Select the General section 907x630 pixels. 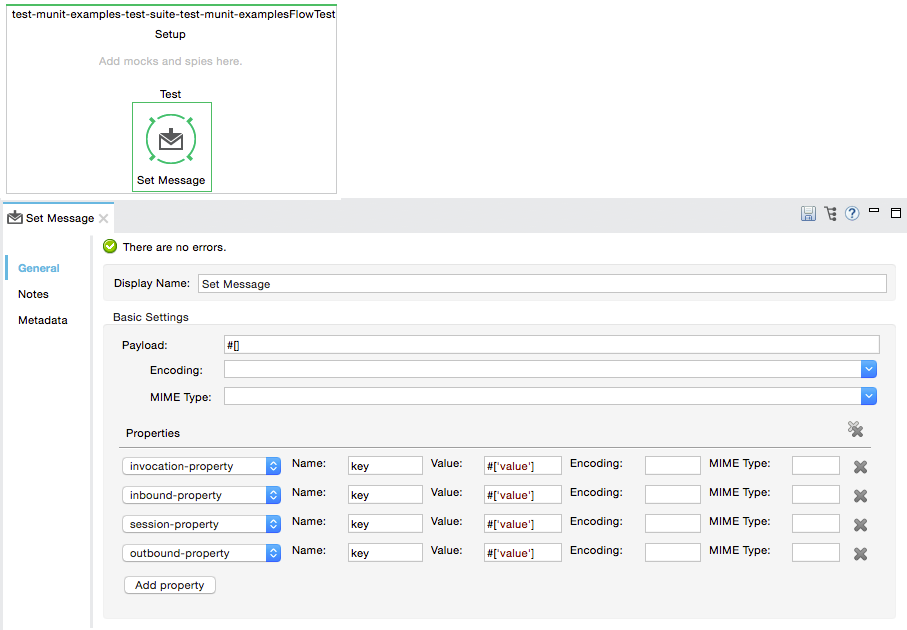coord(39,268)
